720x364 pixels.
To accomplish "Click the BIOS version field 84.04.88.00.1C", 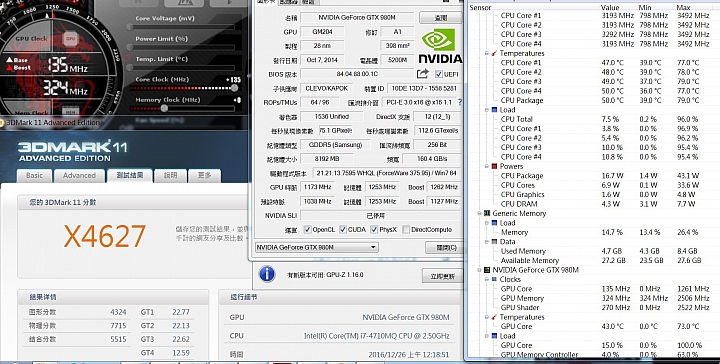I will point(357,74).
